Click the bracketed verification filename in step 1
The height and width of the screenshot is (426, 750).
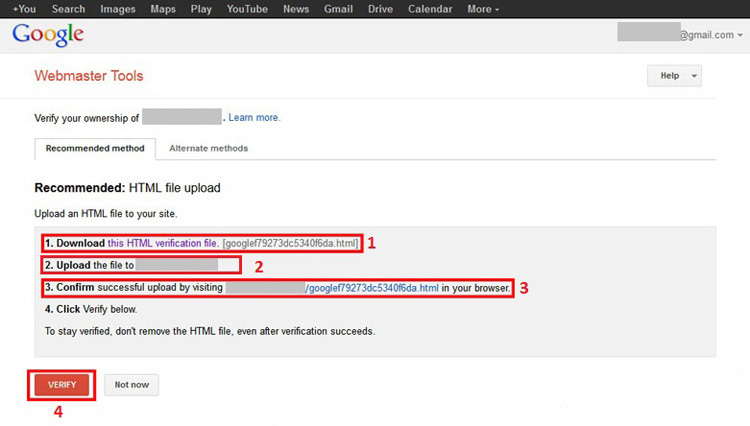(x=290, y=243)
